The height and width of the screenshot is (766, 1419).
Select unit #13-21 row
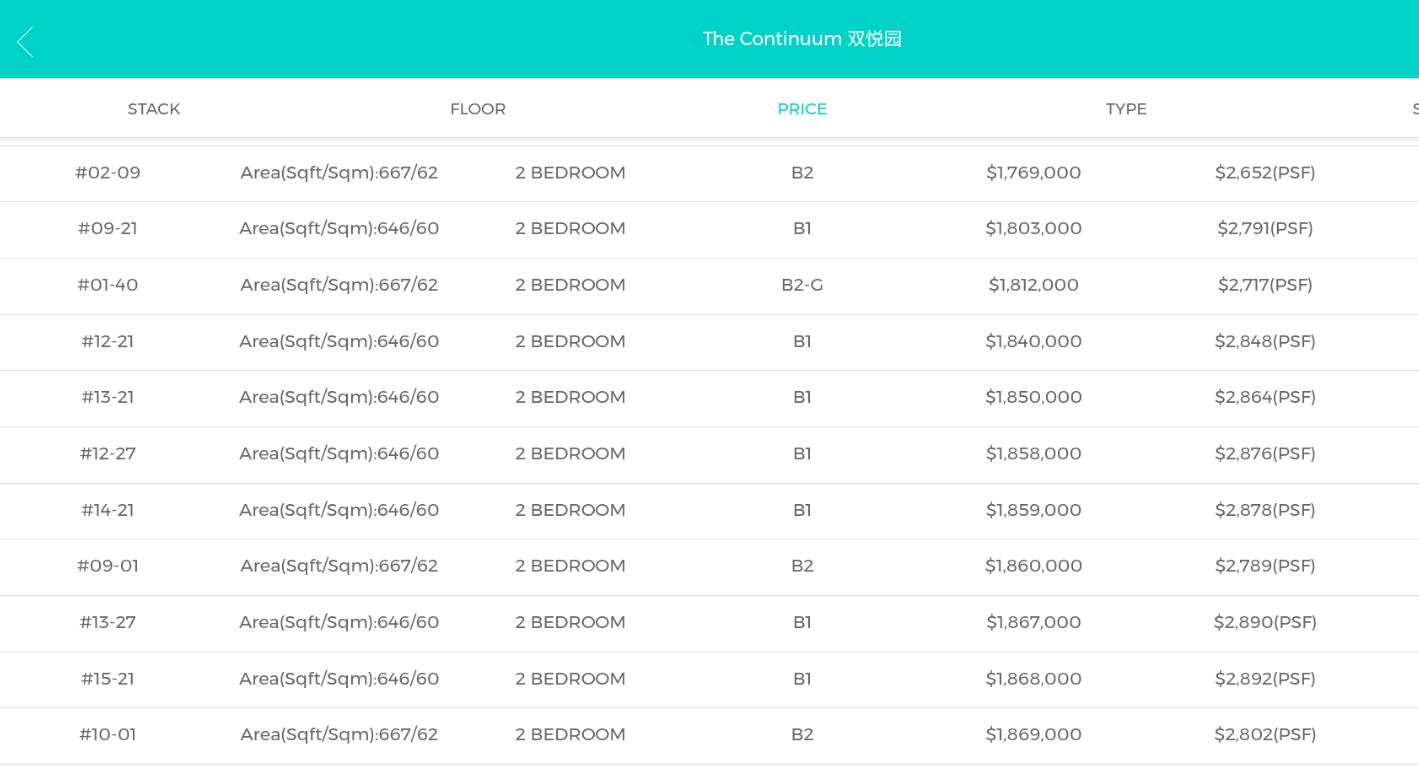108,397
